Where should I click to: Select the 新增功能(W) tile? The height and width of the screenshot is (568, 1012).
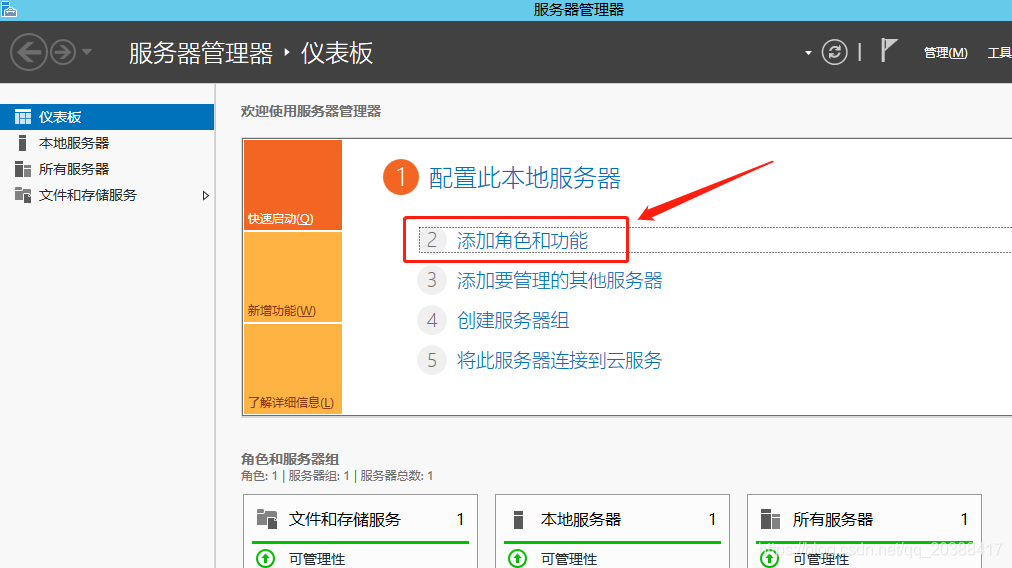(293, 277)
